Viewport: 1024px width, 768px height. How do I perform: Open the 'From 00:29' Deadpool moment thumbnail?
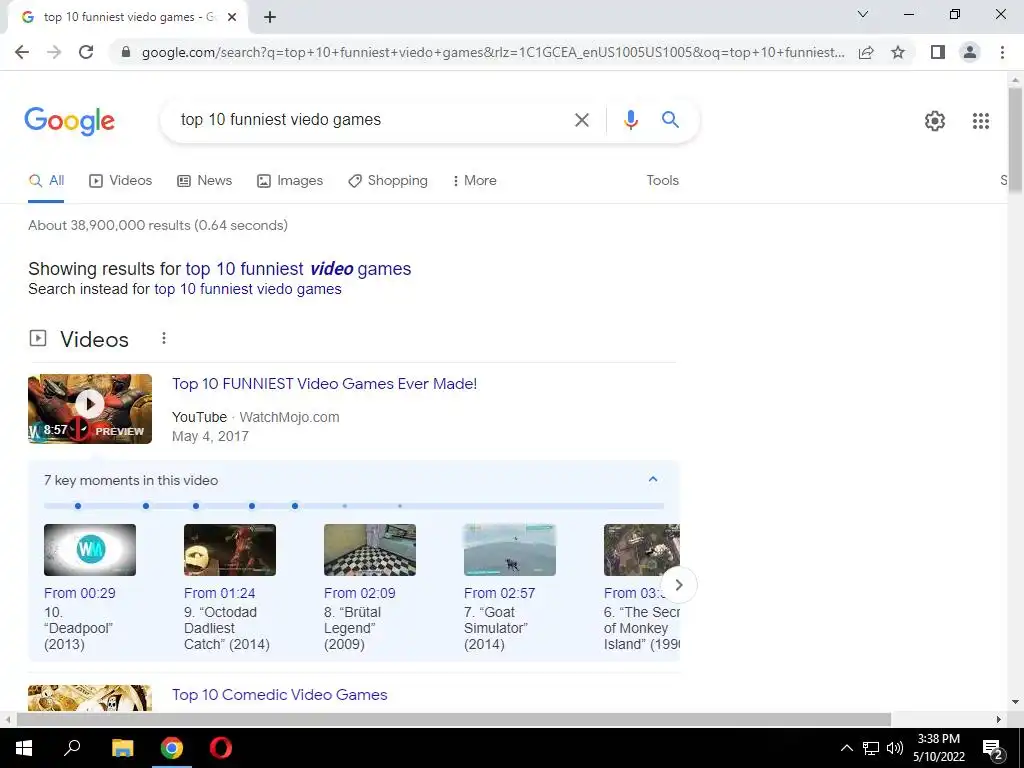coord(90,550)
